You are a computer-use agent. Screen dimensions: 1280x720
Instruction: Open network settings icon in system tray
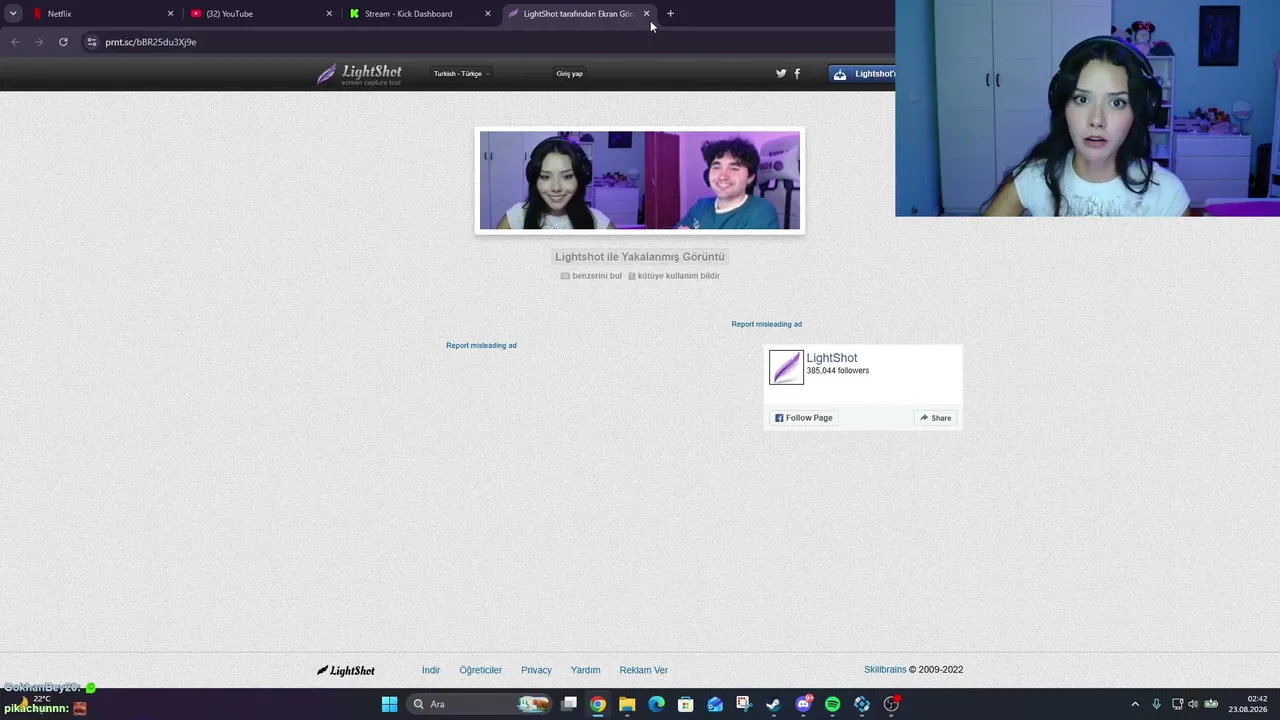pos(1177,704)
